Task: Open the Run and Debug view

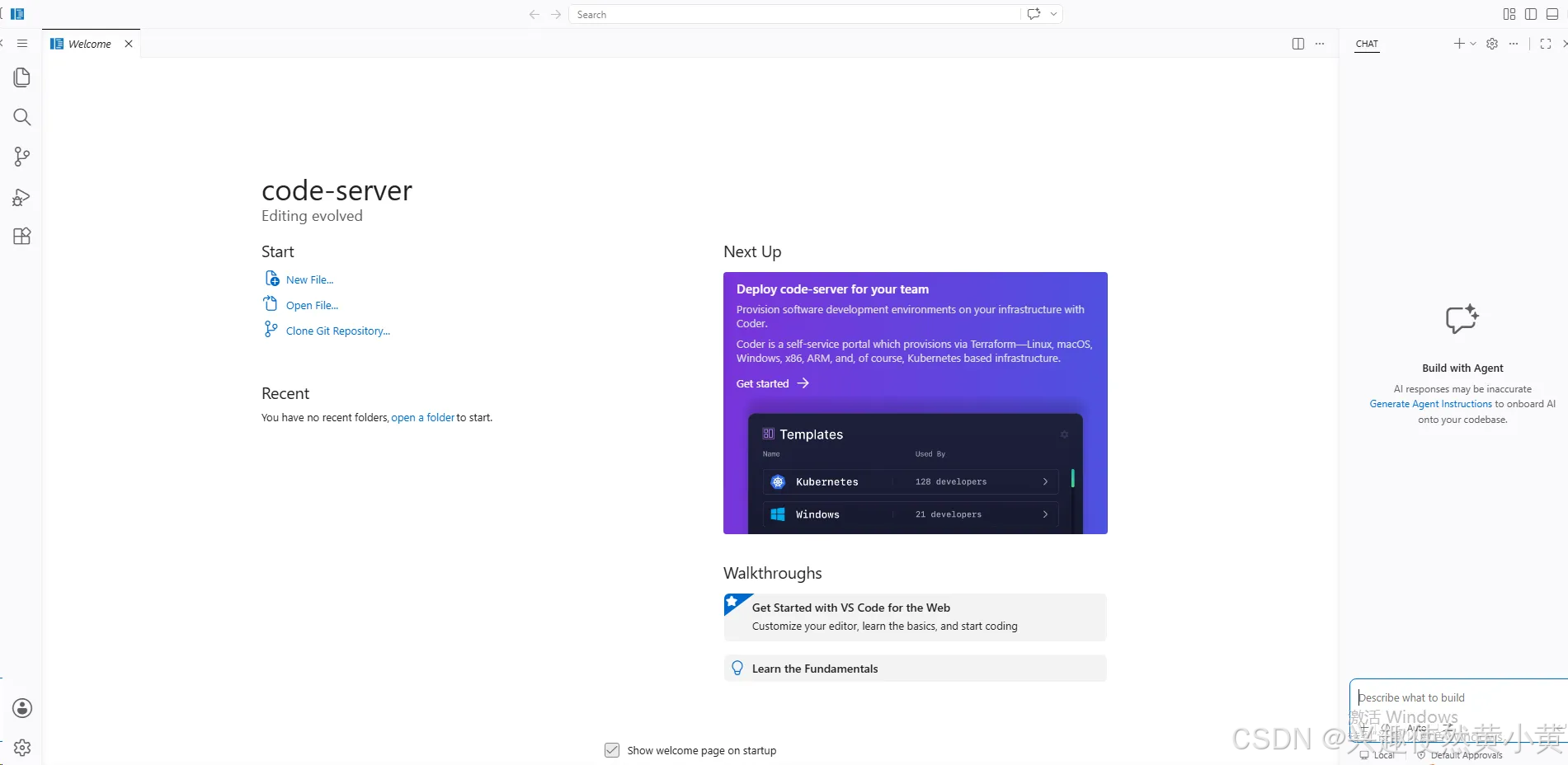Action: pyautogui.click(x=22, y=197)
